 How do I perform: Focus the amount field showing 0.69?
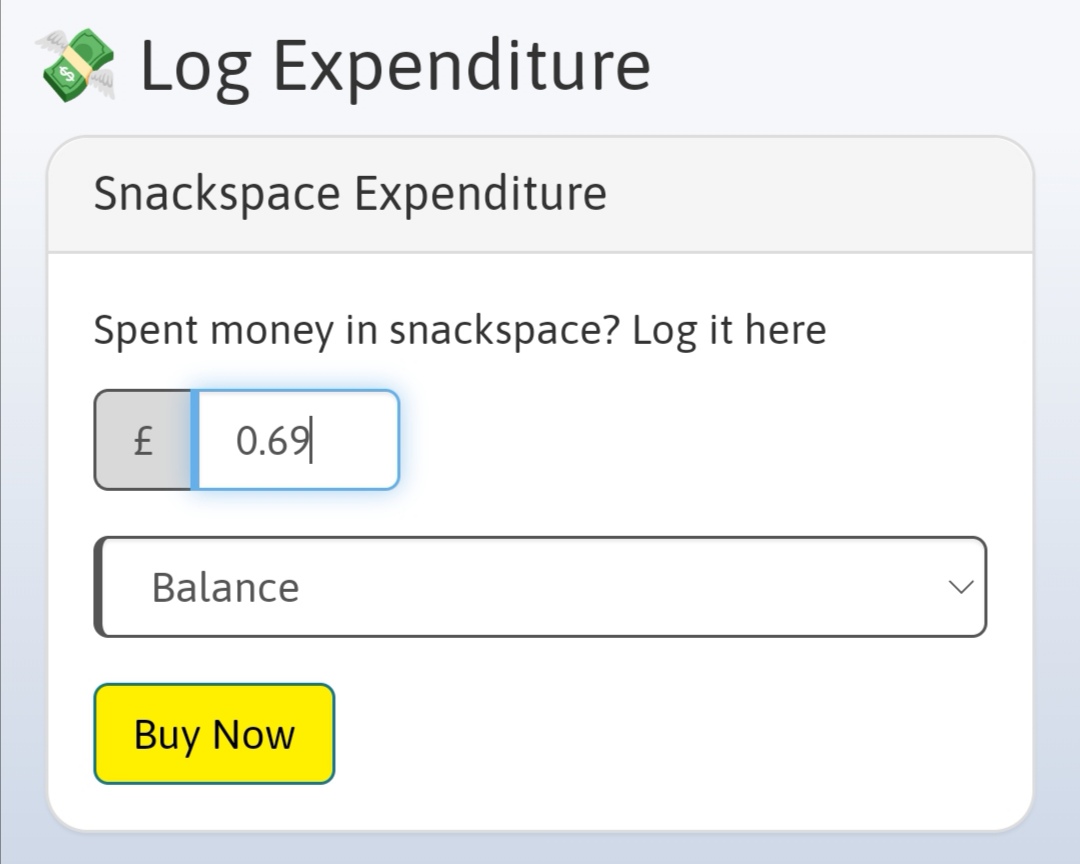tap(295, 440)
